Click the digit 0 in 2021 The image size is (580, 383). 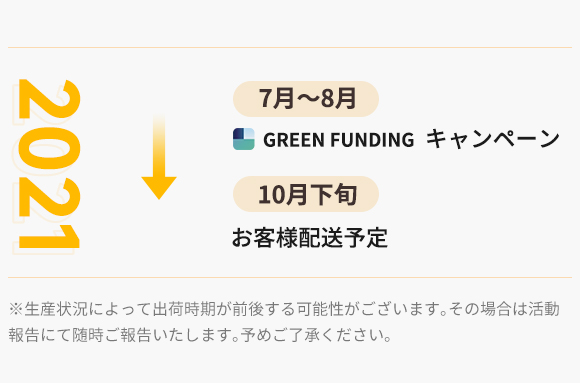pyautogui.click(x=49, y=148)
